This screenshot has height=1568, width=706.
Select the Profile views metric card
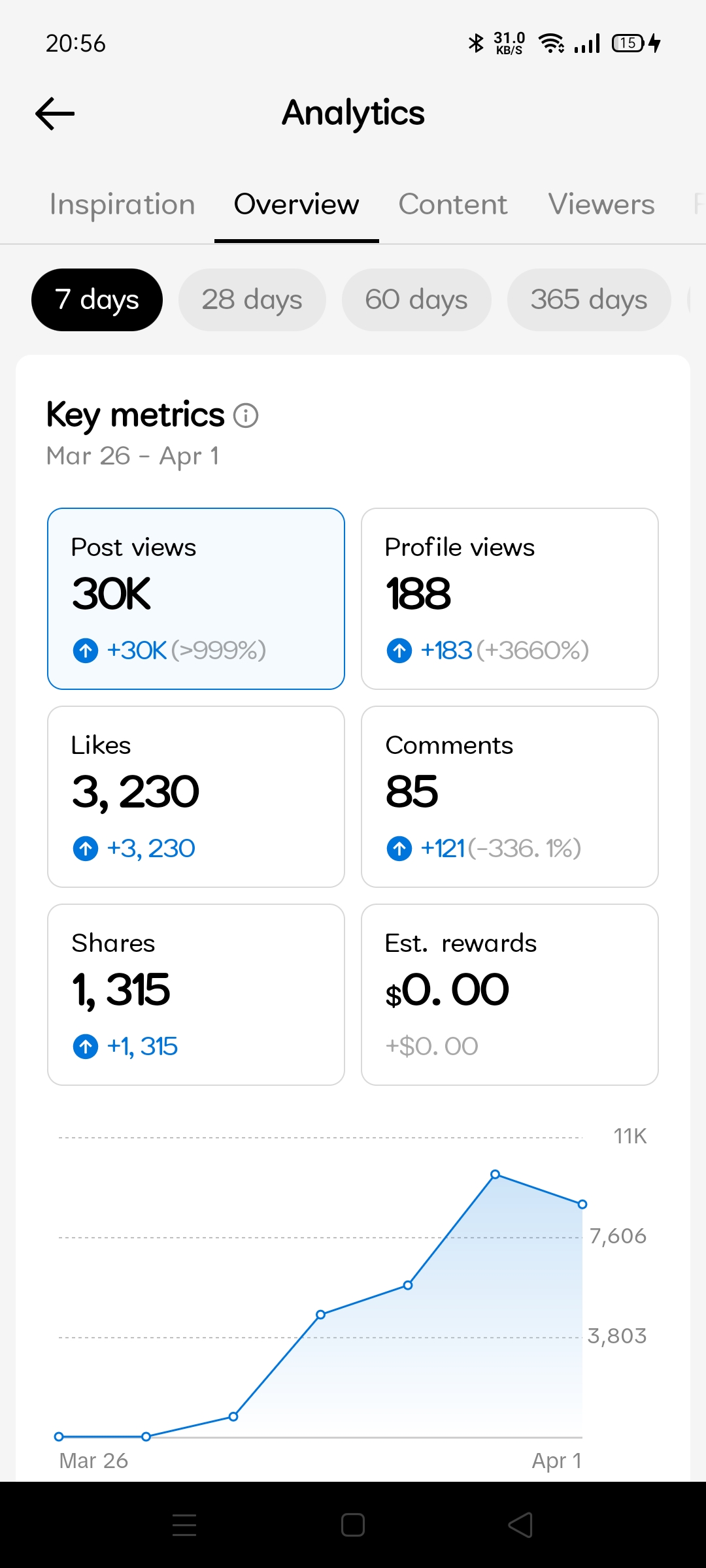click(509, 598)
